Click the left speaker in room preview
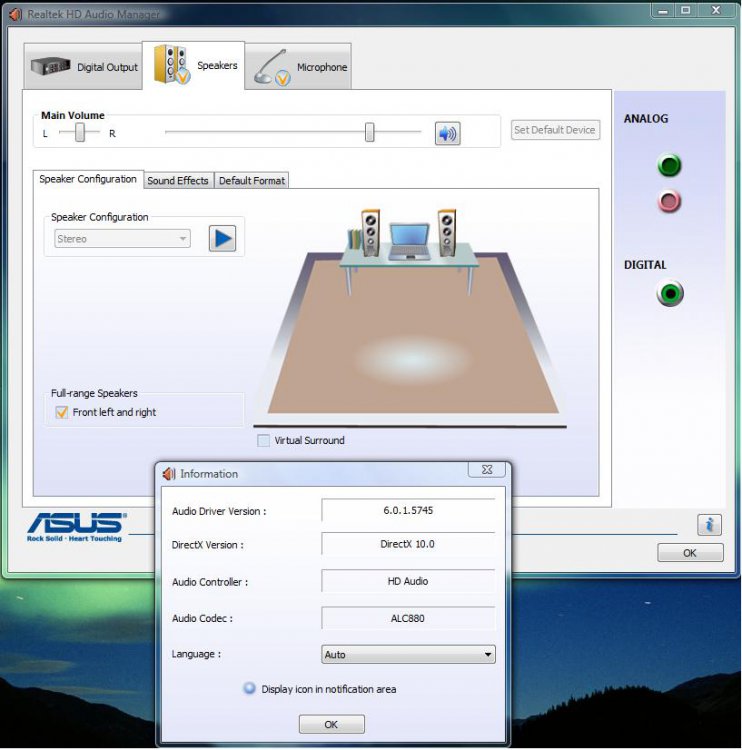Viewport: 742px width, 750px height. pos(370,232)
